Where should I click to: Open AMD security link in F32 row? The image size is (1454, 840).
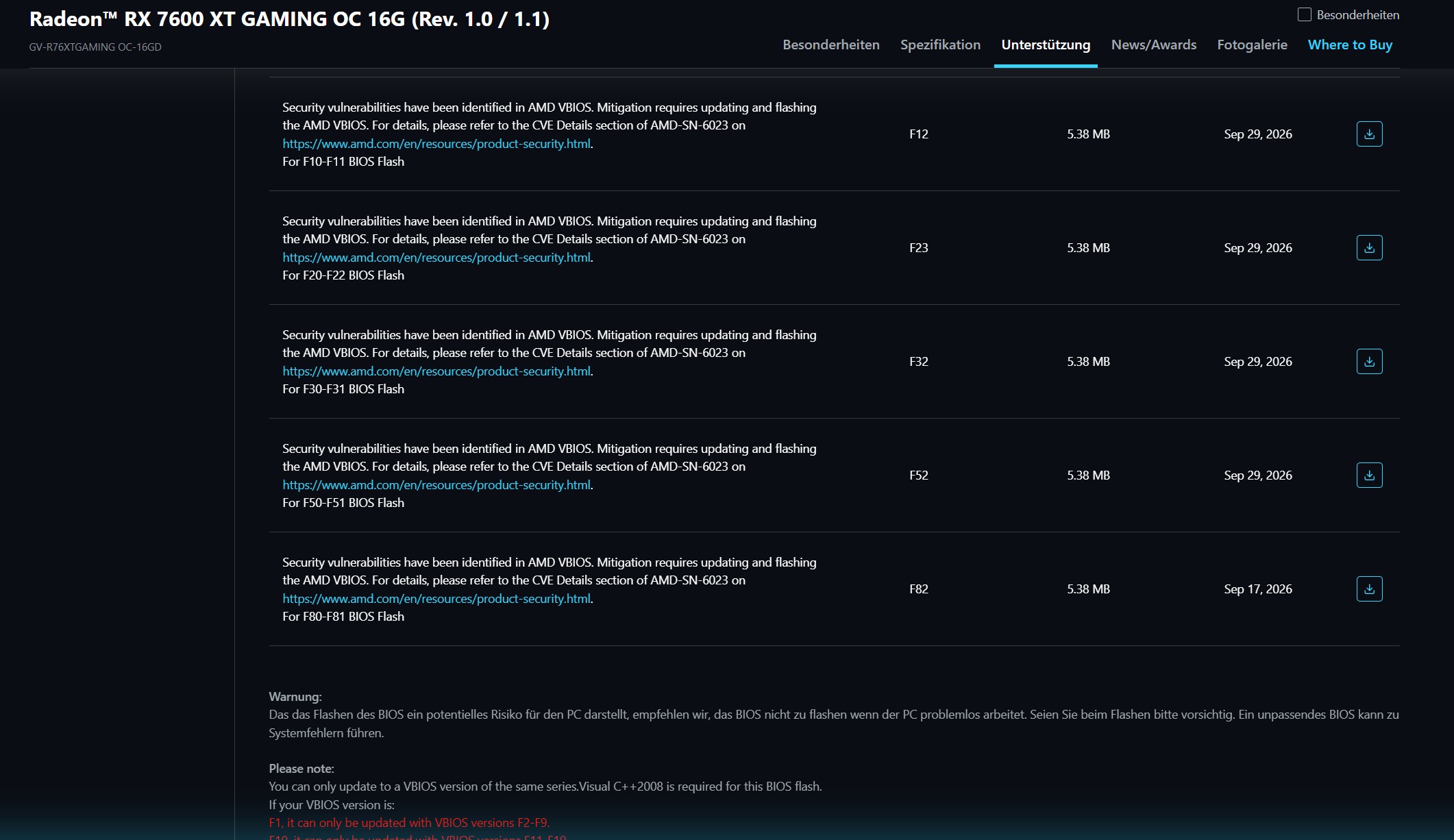coord(436,371)
